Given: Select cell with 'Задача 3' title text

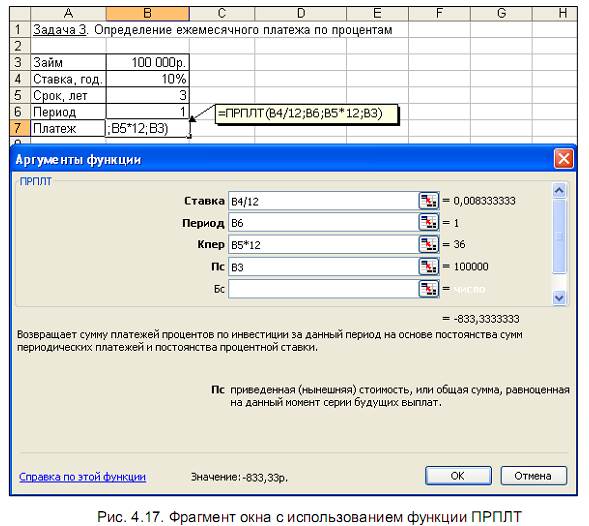Looking at the screenshot, I should tap(68, 29).
